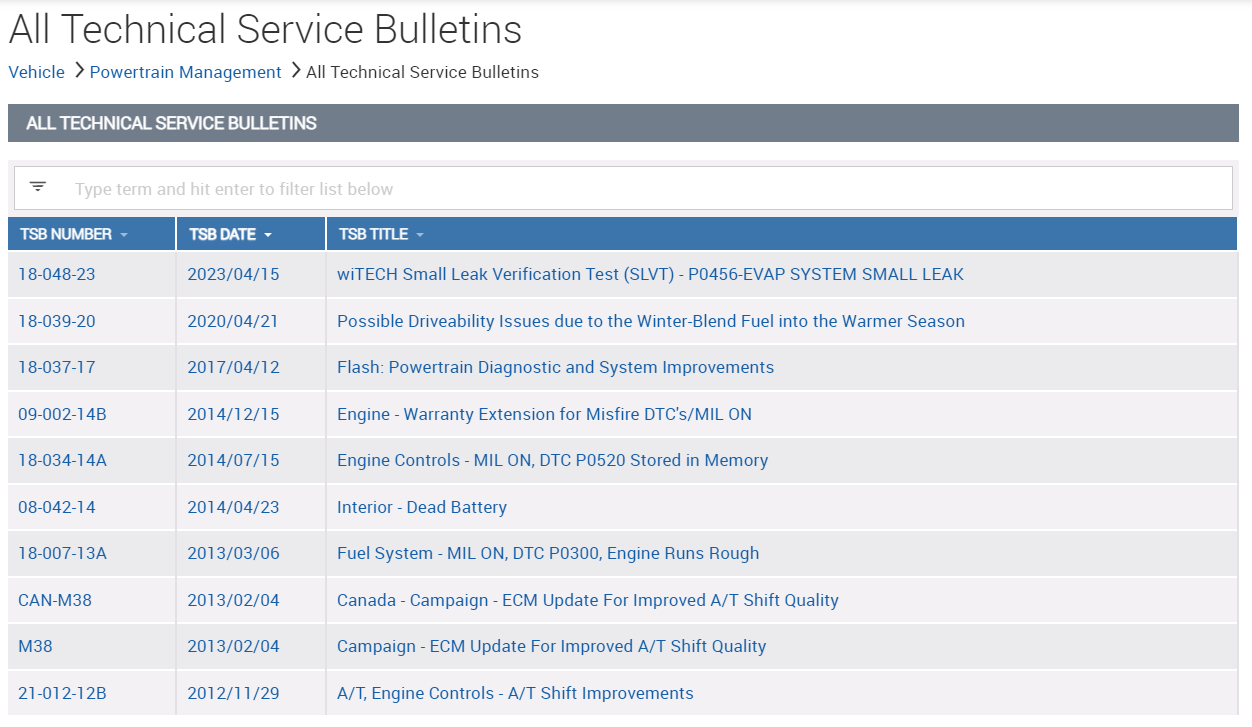The width and height of the screenshot is (1252, 727).
Task: Sort by TSB Title column arrow
Action: point(420,235)
